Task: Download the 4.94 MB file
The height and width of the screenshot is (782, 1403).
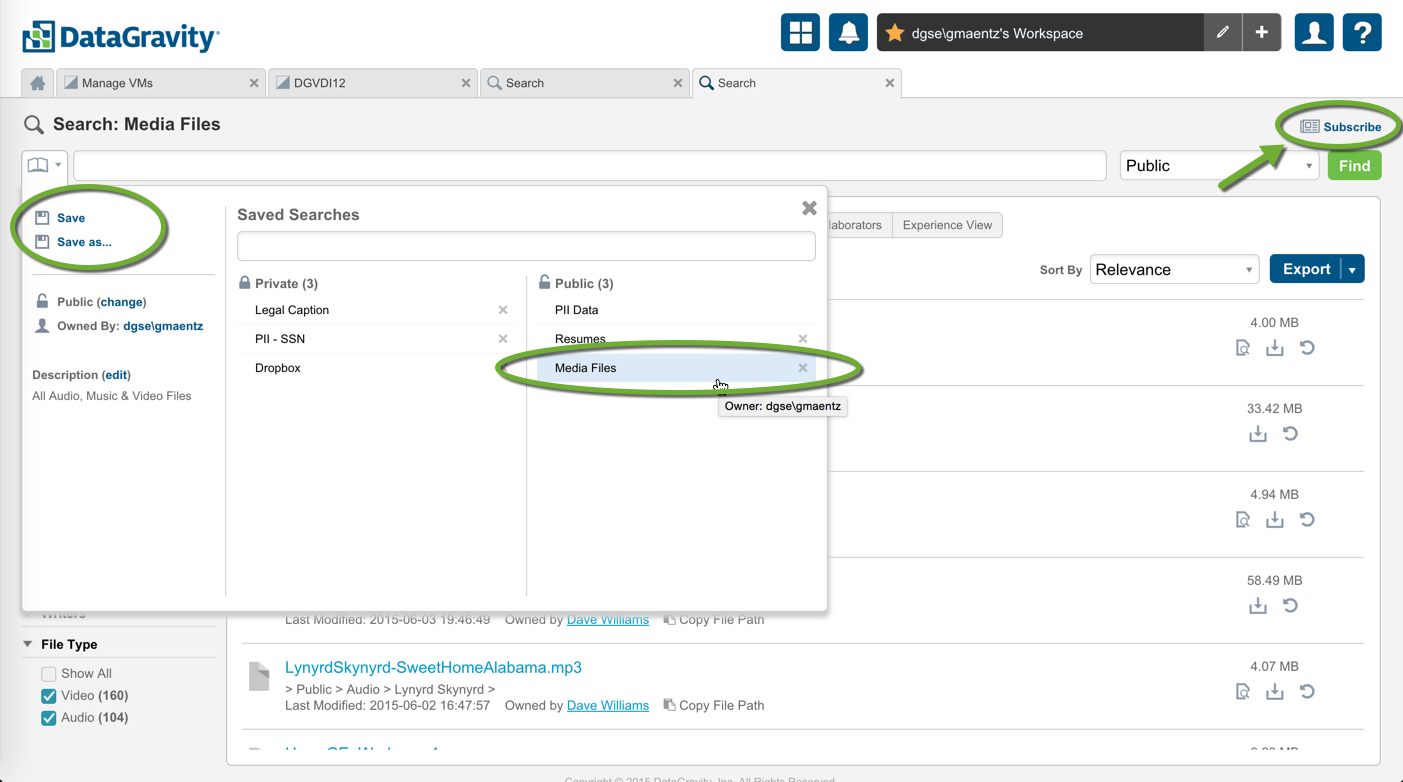Action: point(1274,520)
